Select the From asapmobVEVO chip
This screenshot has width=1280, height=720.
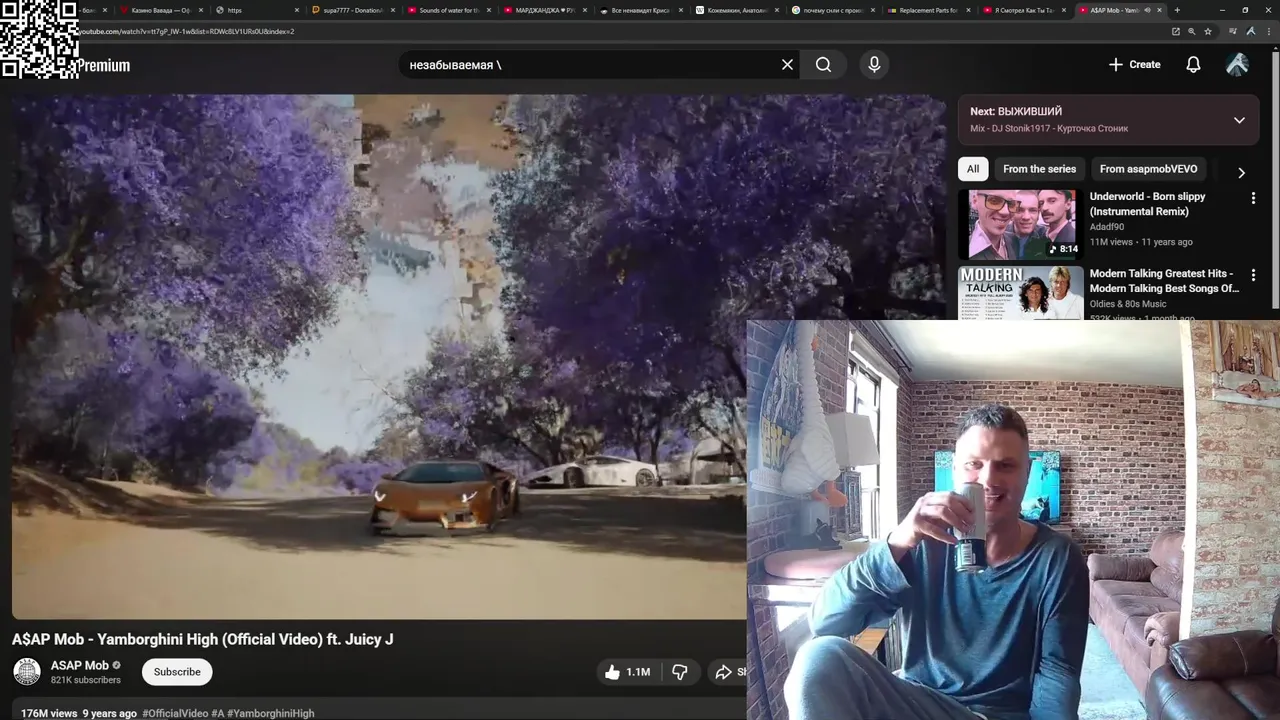(x=1148, y=169)
